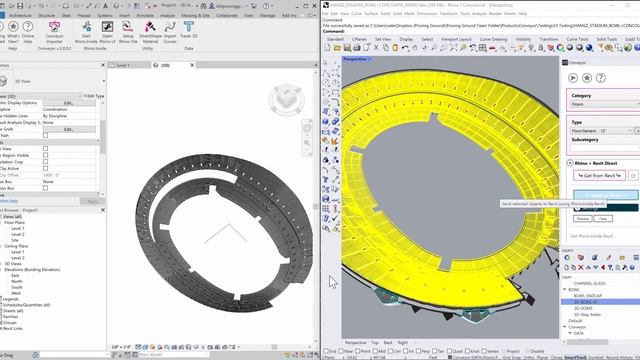Choose the Import Curves tool
Image resolution: width=640 pixels, height=360 pixels.
click(170, 32)
